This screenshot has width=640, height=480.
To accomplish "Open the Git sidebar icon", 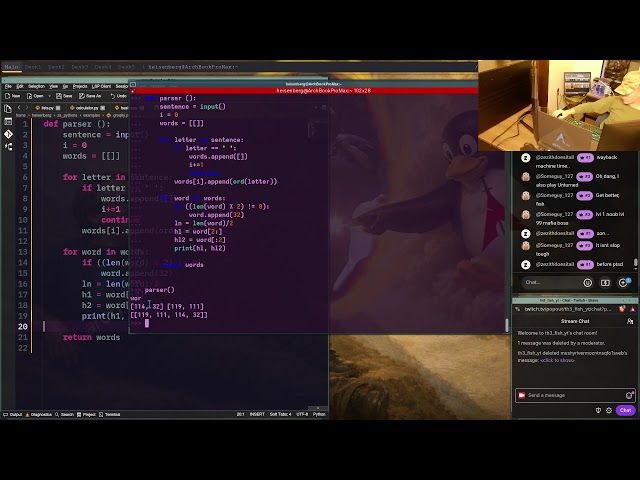I will click(8, 134).
